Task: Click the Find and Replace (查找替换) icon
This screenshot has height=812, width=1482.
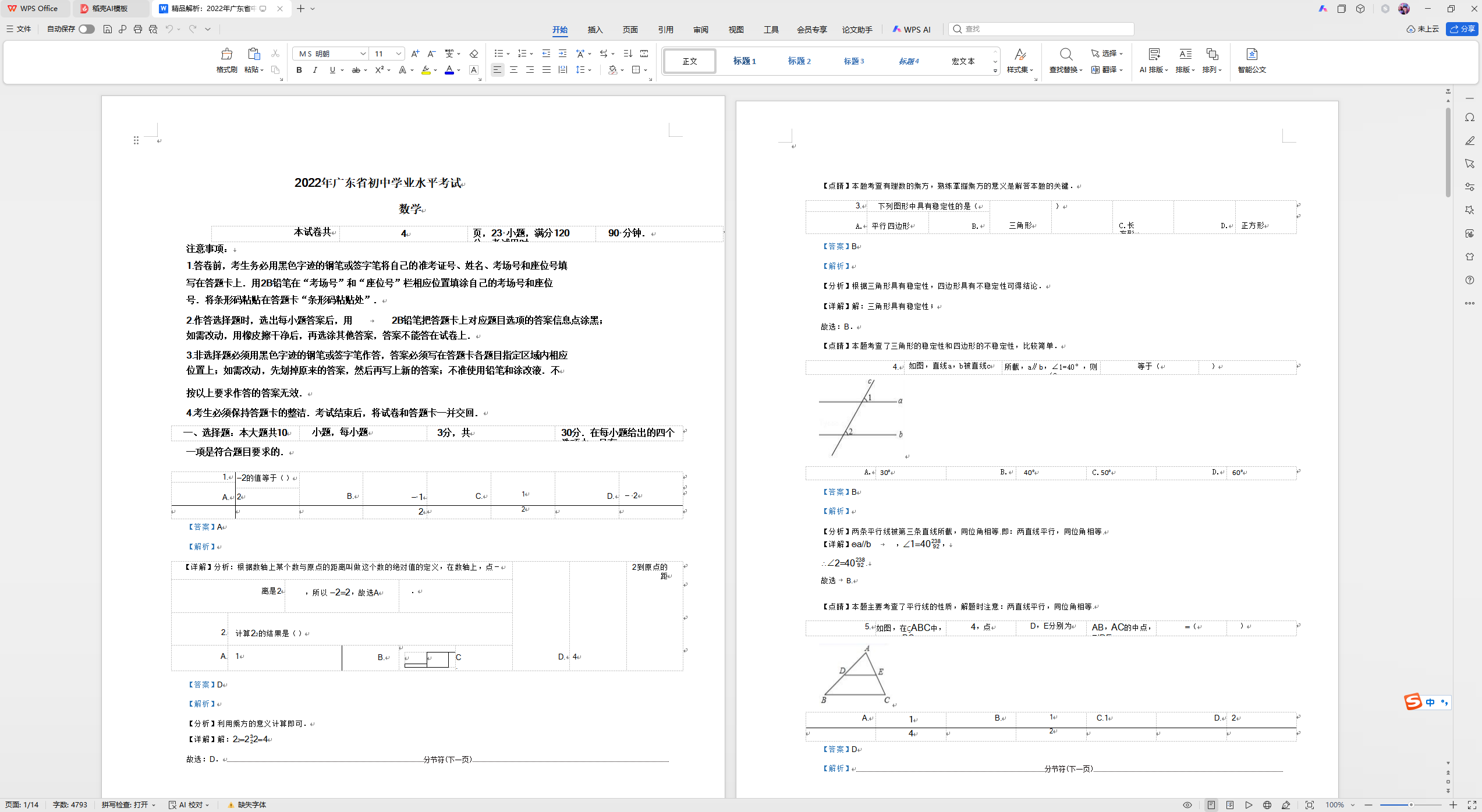Action: (x=1066, y=54)
